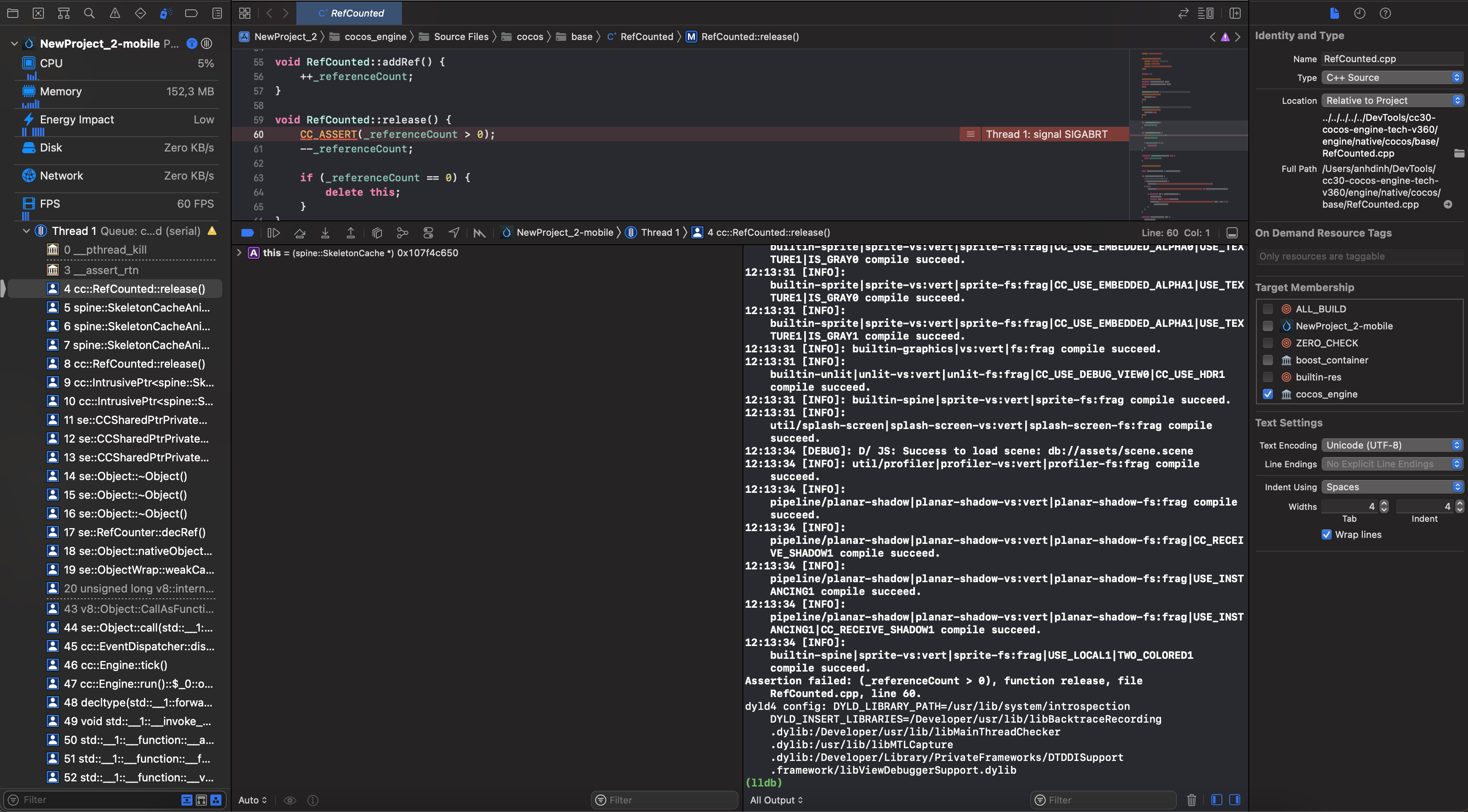Uncheck cocos_engine target membership
Viewport: 1468px width, 812px height.
1268,395
